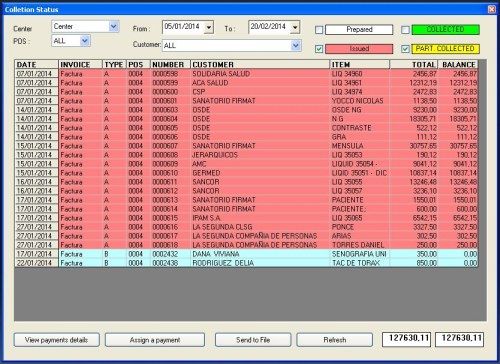
Task: Click the TORRES DANIEL item cell
Action: click(360, 245)
